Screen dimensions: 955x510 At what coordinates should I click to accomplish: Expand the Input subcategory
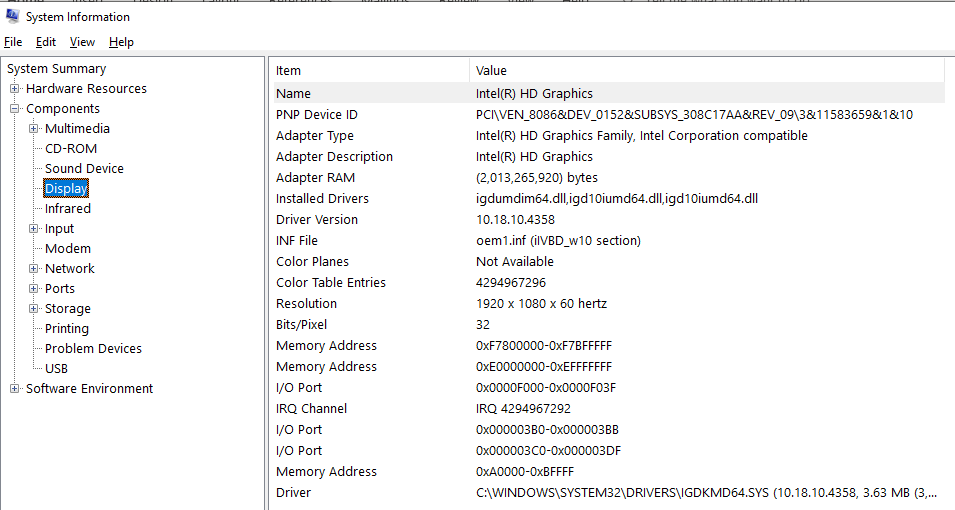pyautogui.click(x=33, y=228)
